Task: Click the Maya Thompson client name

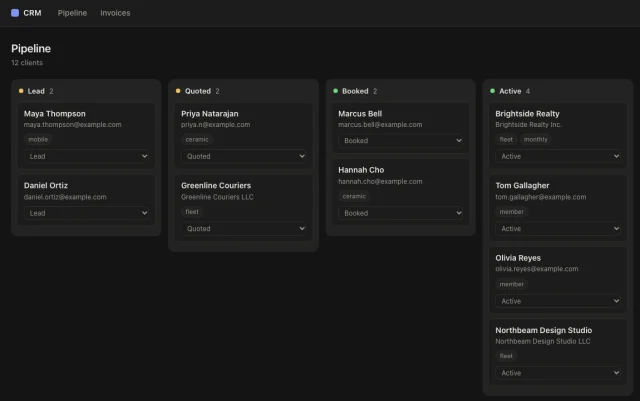Action: 55,114
